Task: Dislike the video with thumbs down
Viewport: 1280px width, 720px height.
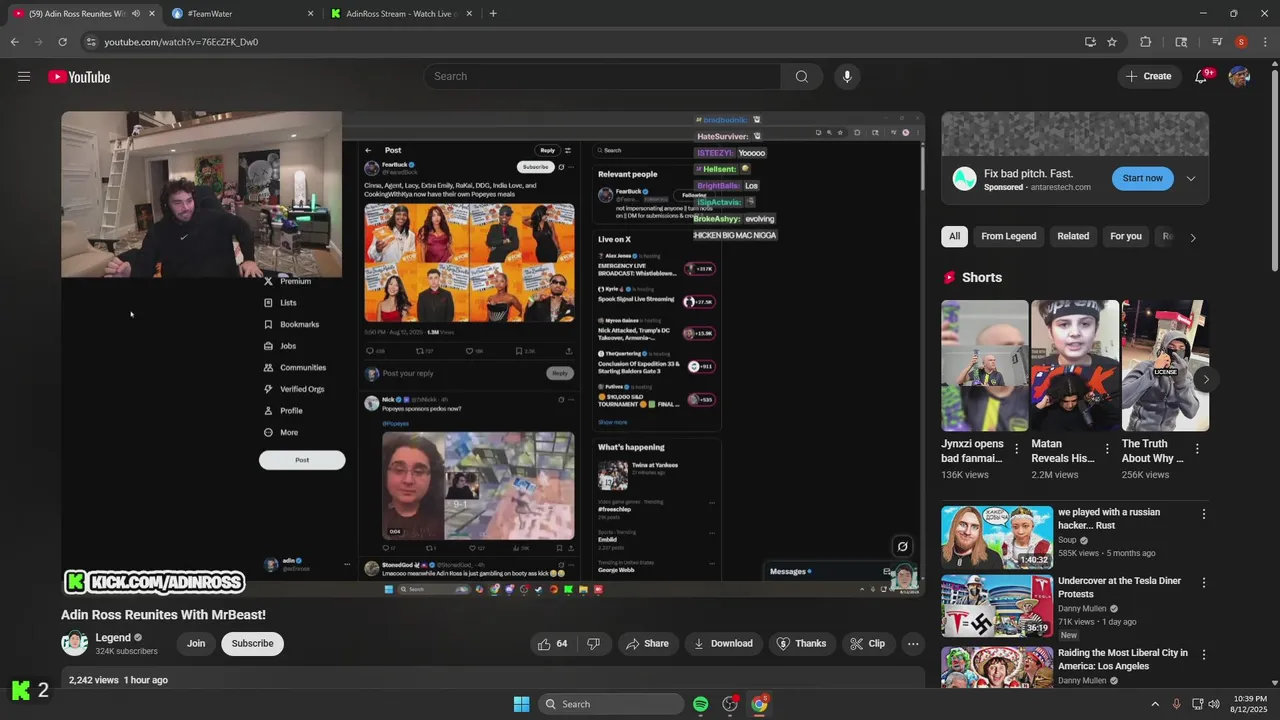Action: [x=593, y=644]
